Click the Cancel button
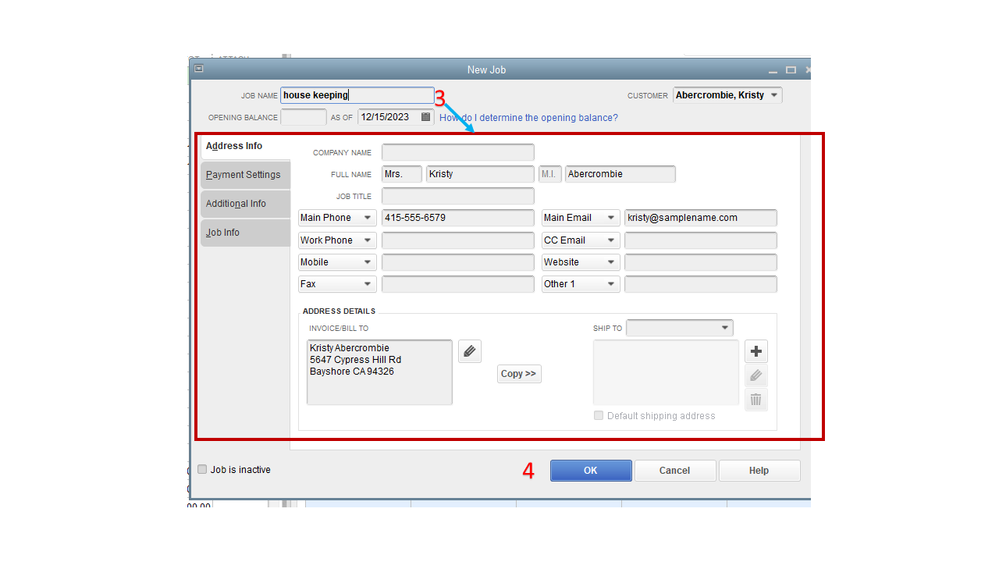Viewport: 999px width, 562px height. (x=675, y=470)
